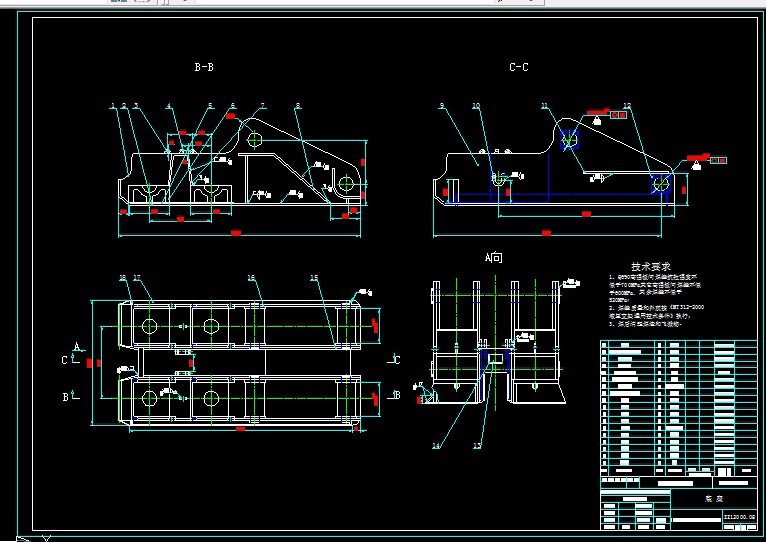Pick the right-side B section marker
Viewport: 766px width, 542px height.
pos(394,395)
